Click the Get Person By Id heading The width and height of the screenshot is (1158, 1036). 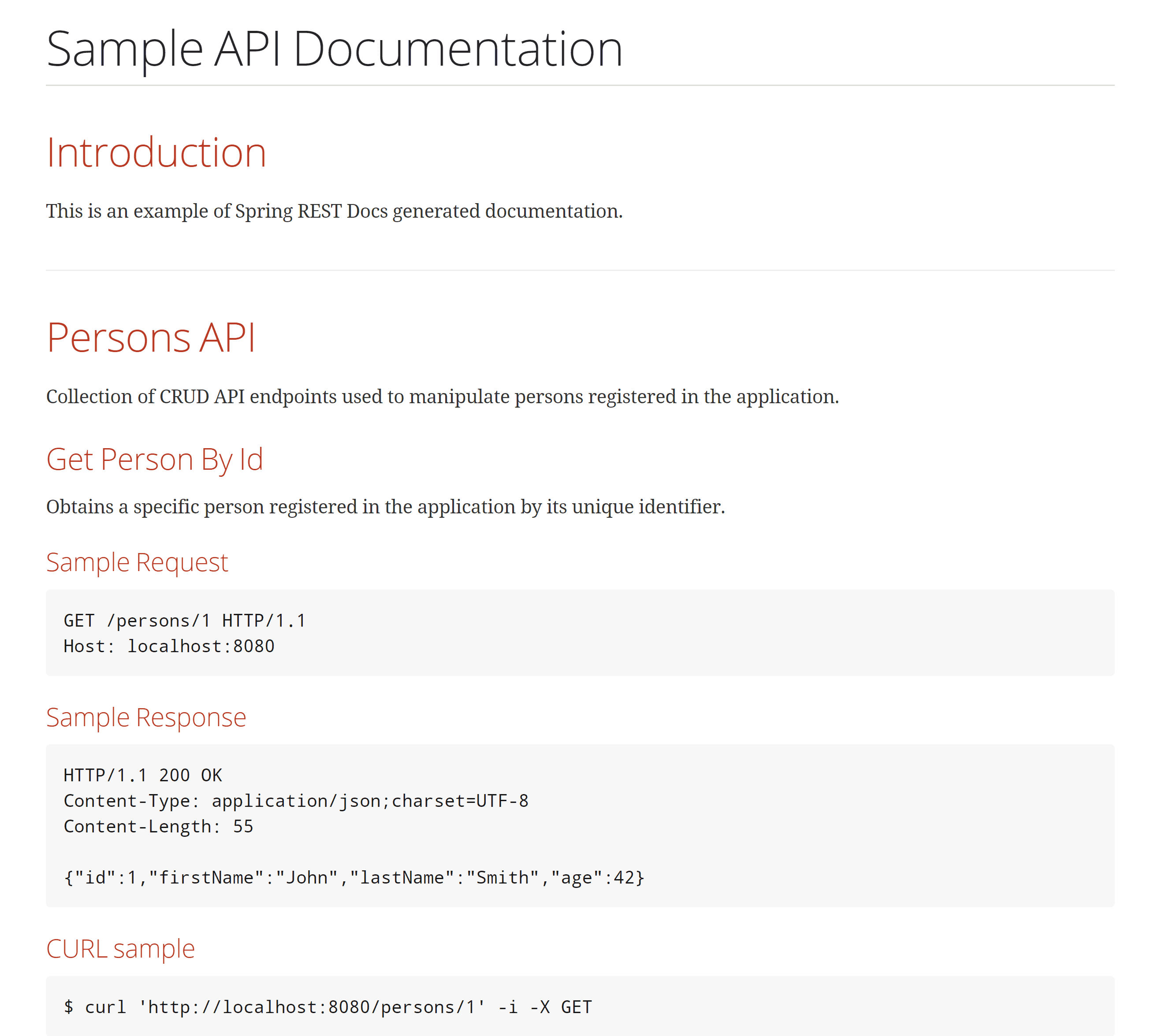click(x=154, y=459)
